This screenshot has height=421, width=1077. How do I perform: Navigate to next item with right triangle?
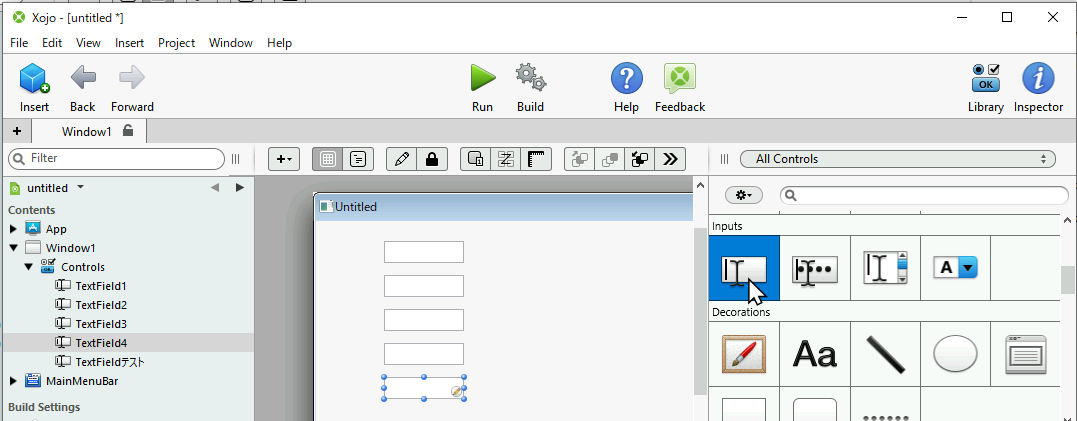pos(240,187)
